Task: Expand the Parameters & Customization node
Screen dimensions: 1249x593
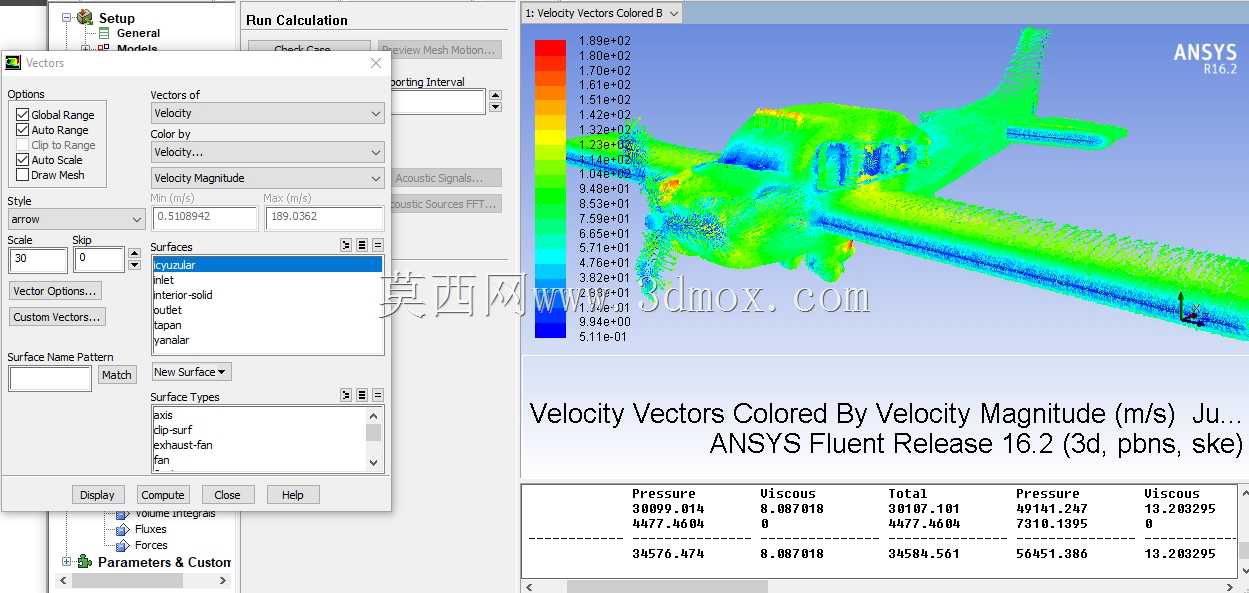Action: coord(66,562)
